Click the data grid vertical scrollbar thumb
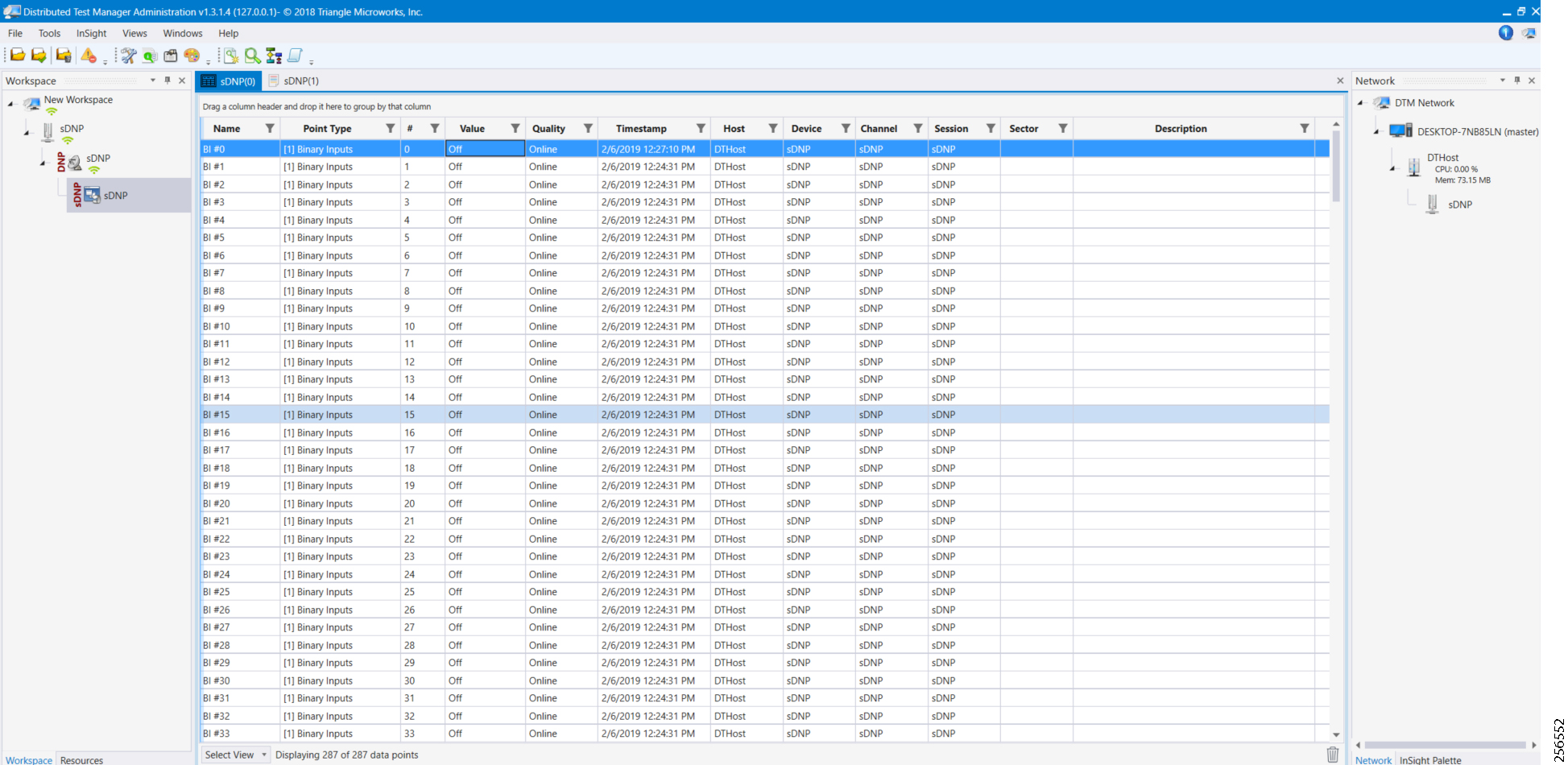The width and height of the screenshot is (1568, 765). point(1336,166)
